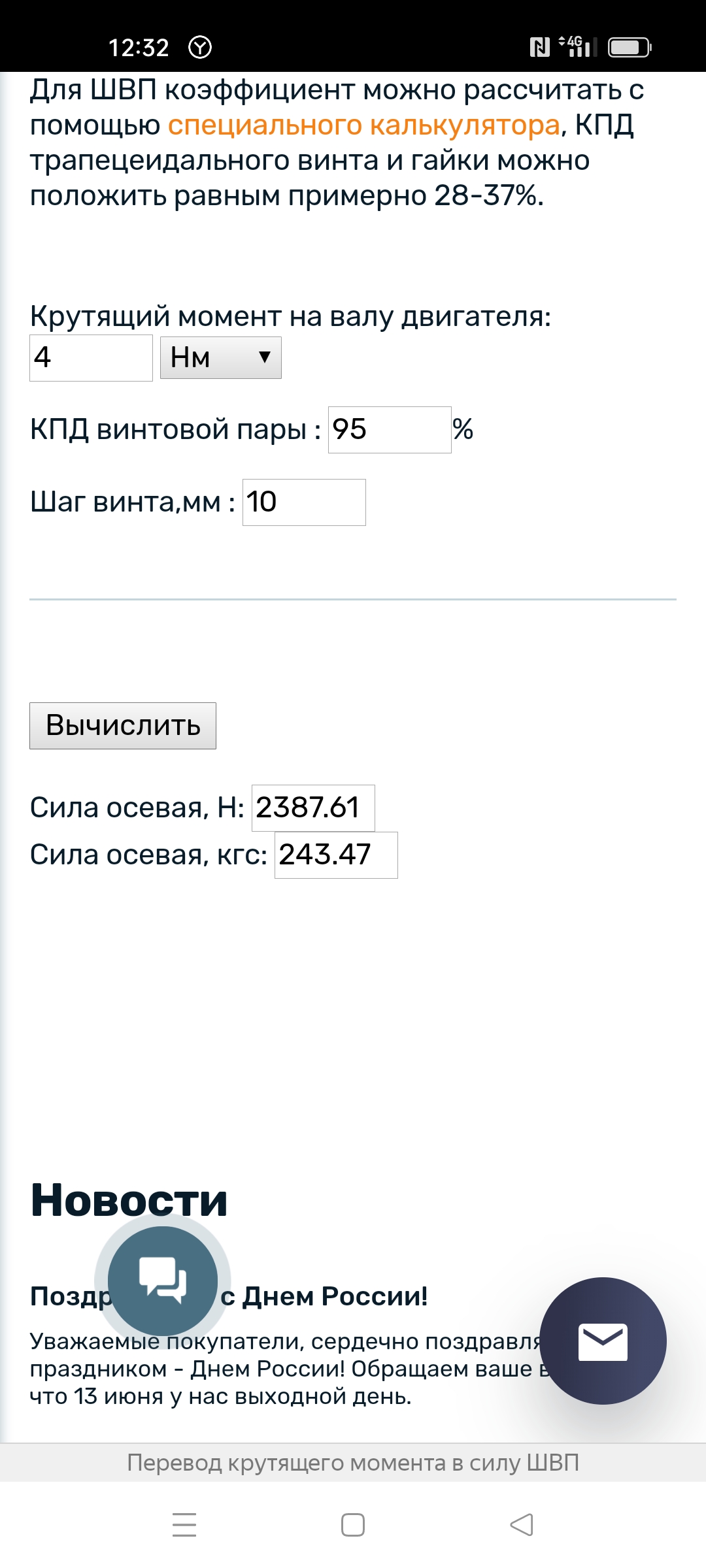This screenshot has width=706, height=1568.
Task: Tap the 4G signal strength icon
Action: (x=578, y=47)
